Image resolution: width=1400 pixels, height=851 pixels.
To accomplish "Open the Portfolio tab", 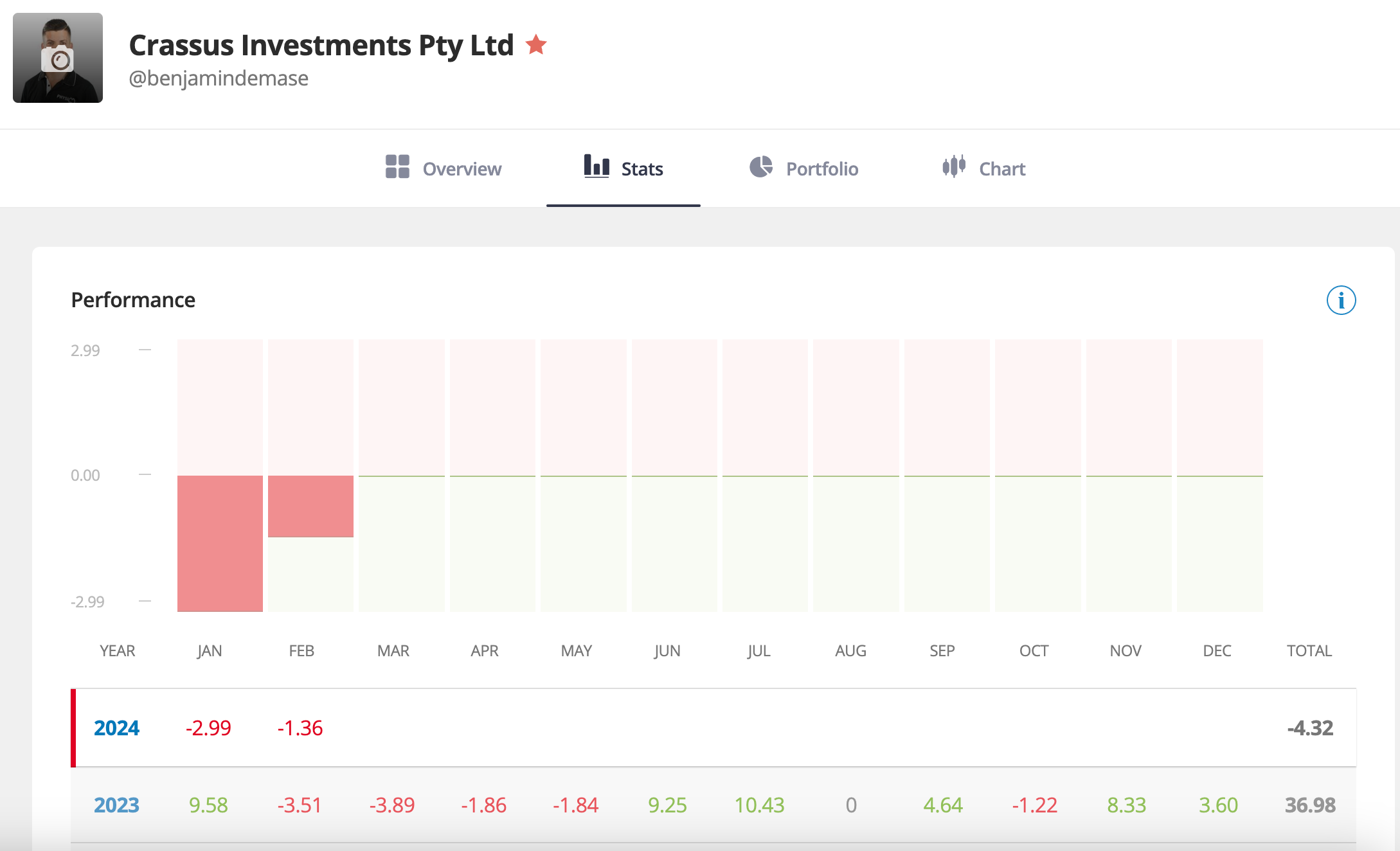I will tap(821, 169).
